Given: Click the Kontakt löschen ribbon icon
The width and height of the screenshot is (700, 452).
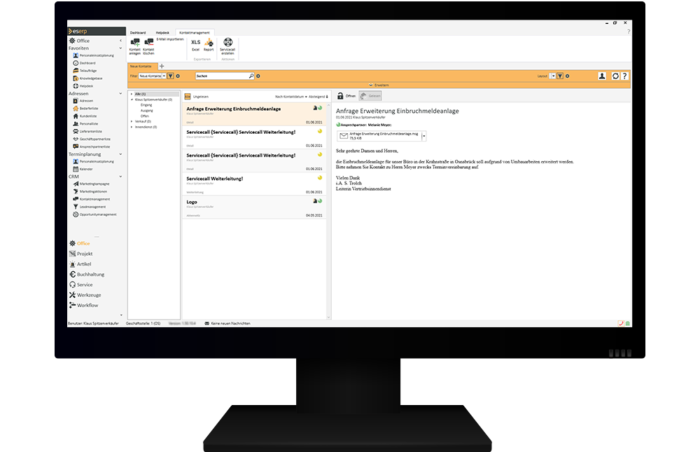Looking at the screenshot, I should click(148, 43).
